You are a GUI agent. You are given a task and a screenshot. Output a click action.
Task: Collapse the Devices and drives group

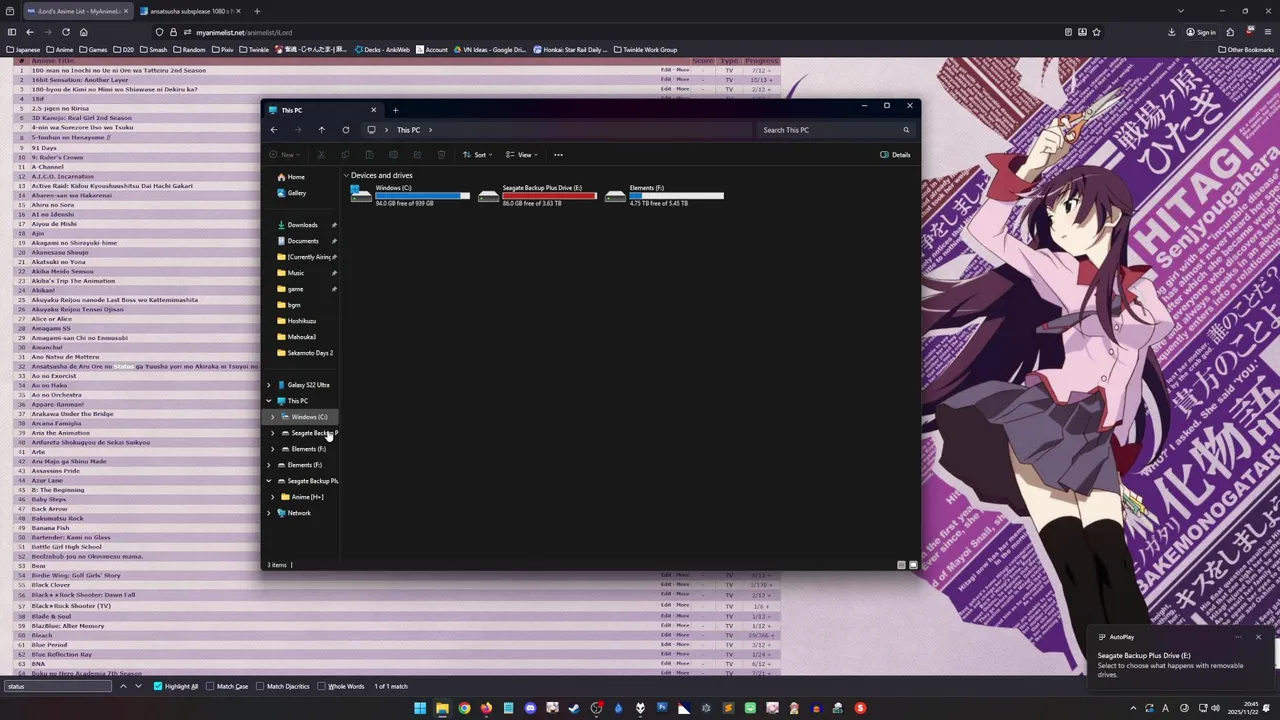point(346,176)
